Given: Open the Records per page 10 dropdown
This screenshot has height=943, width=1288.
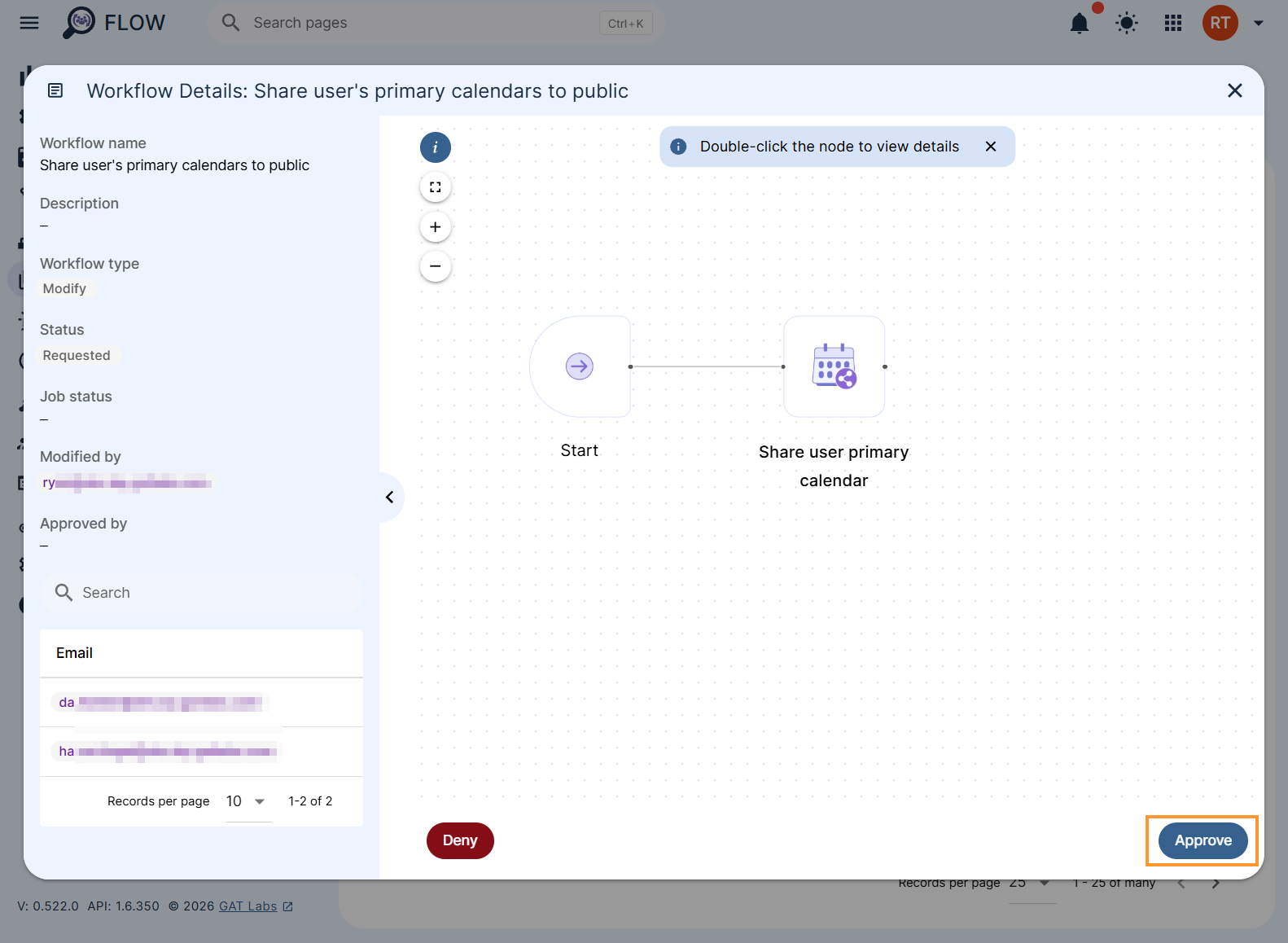Looking at the screenshot, I should point(248,801).
